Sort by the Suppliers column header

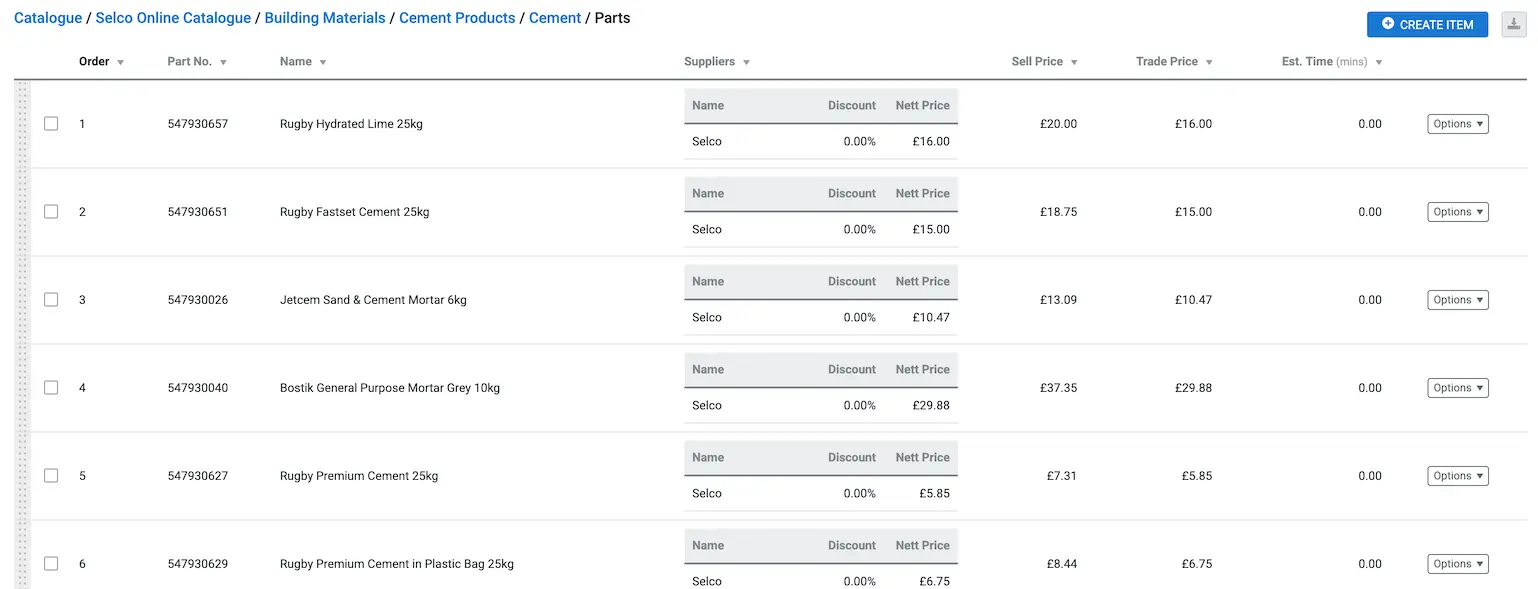pos(717,62)
